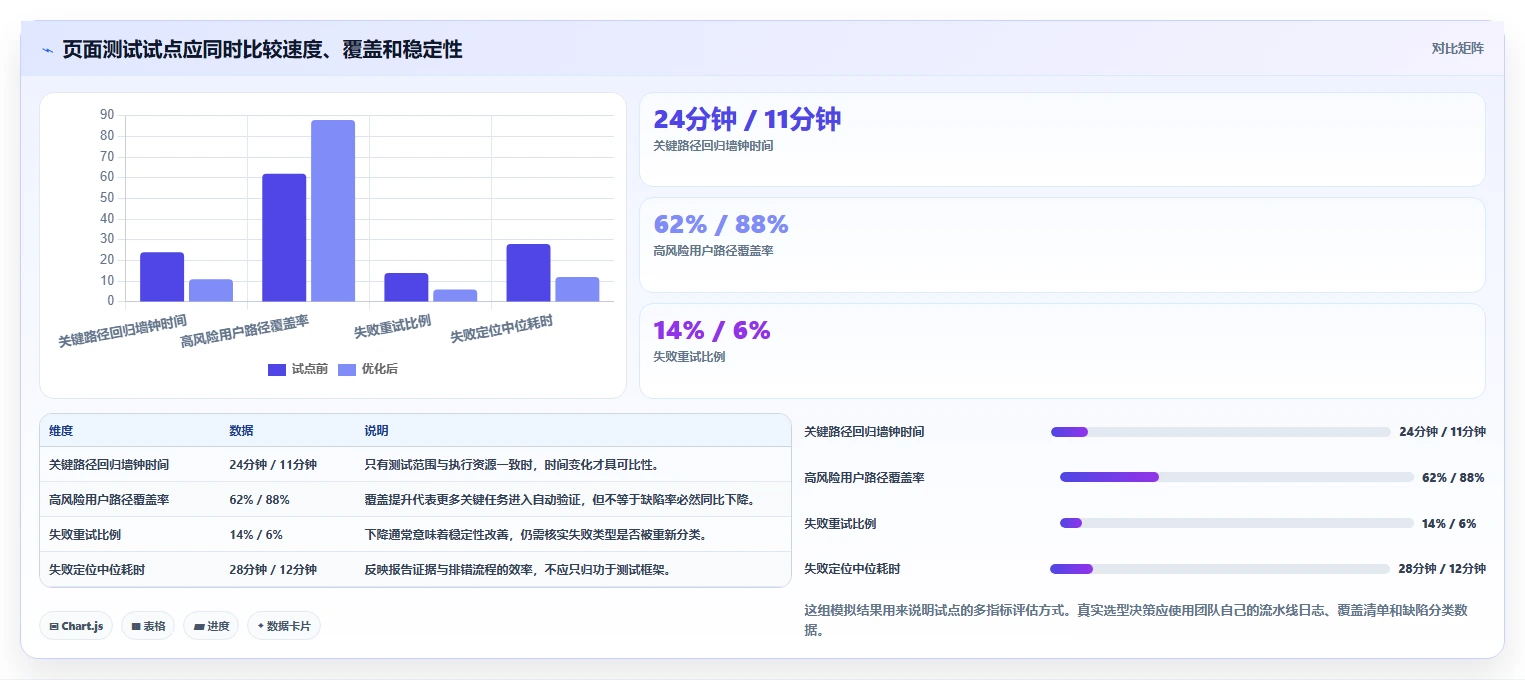Image resolution: width=1525 pixels, height=680 pixels.
Task: Click the 说明 table column header
Action: 376,431
